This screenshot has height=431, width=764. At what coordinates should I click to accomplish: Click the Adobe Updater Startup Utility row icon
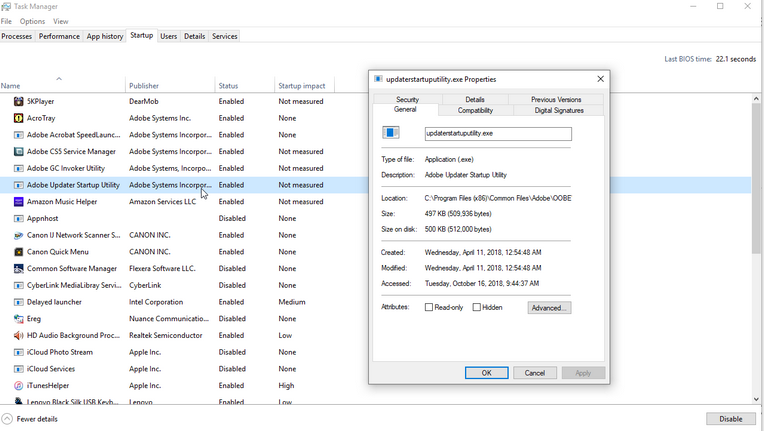(x=19, y=185)
